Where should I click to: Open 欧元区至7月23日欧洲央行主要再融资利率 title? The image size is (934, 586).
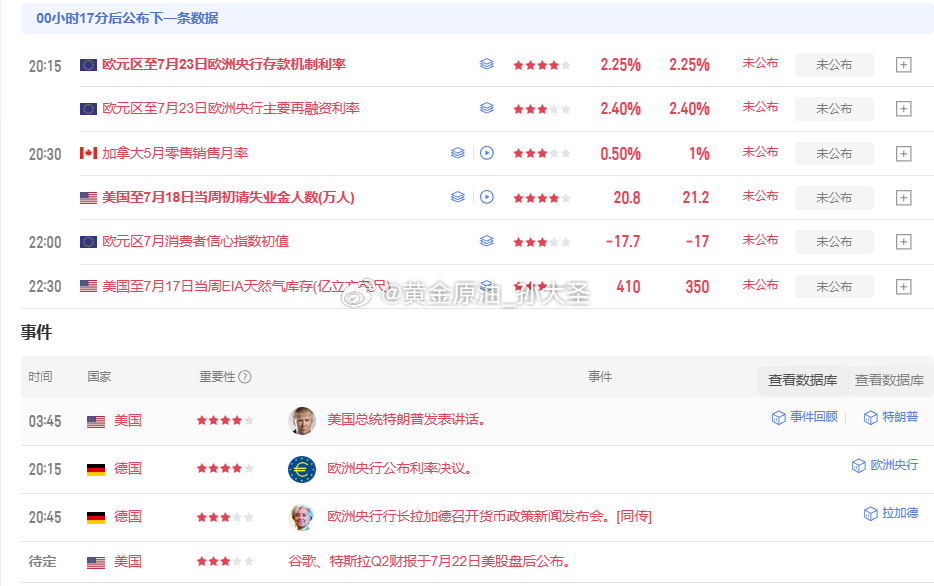231,108
